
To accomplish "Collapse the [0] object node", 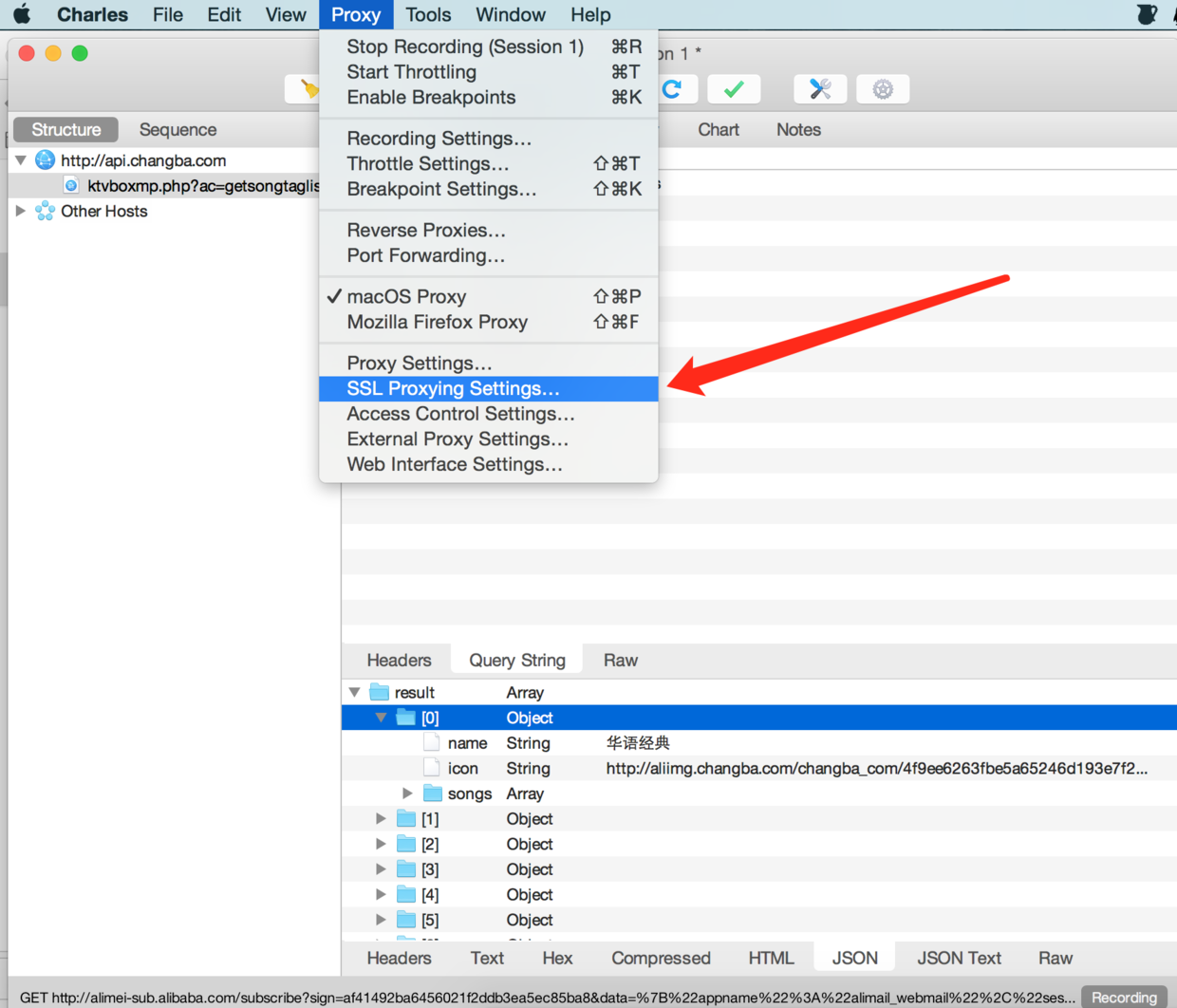I will click(x=381, y=718).
